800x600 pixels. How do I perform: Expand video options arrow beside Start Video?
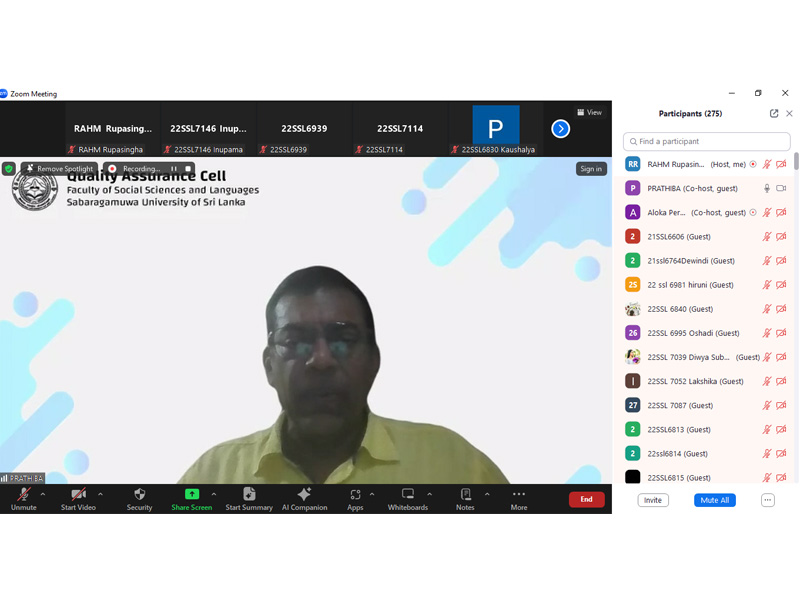tap(100, 494)
